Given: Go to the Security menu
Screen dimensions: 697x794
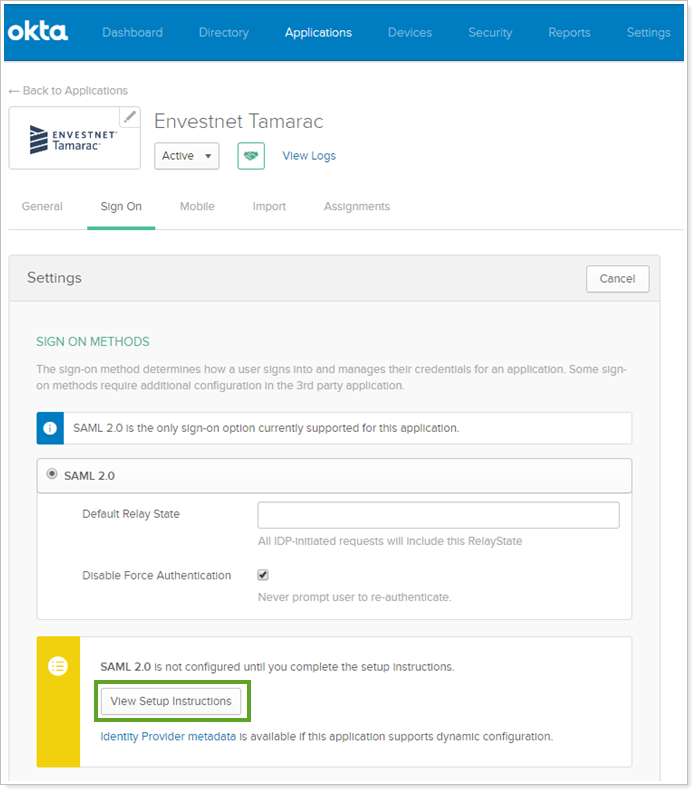Looking at the screenshot, I should coord(490,32).
